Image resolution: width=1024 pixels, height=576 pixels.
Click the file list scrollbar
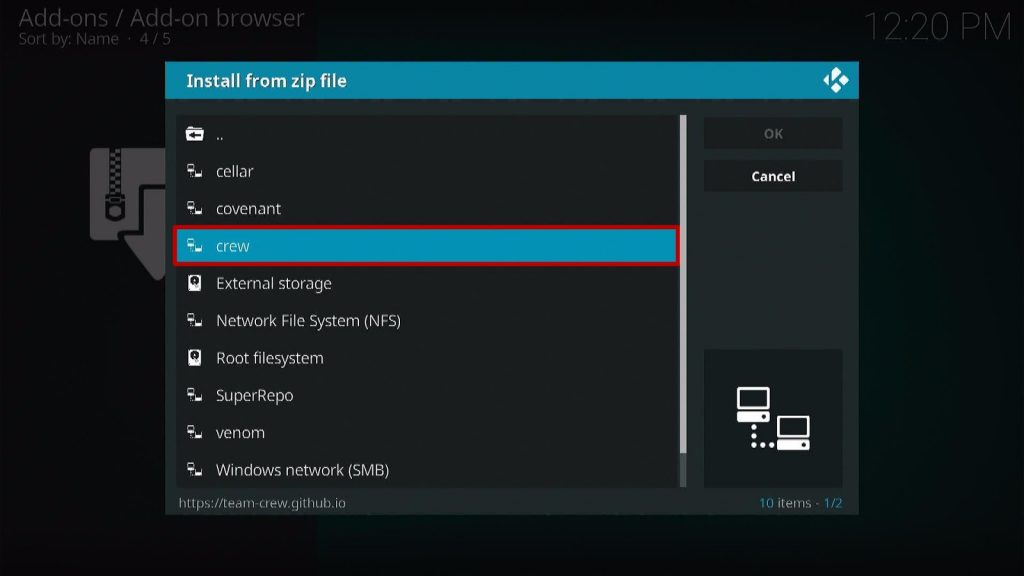(683, 300)
